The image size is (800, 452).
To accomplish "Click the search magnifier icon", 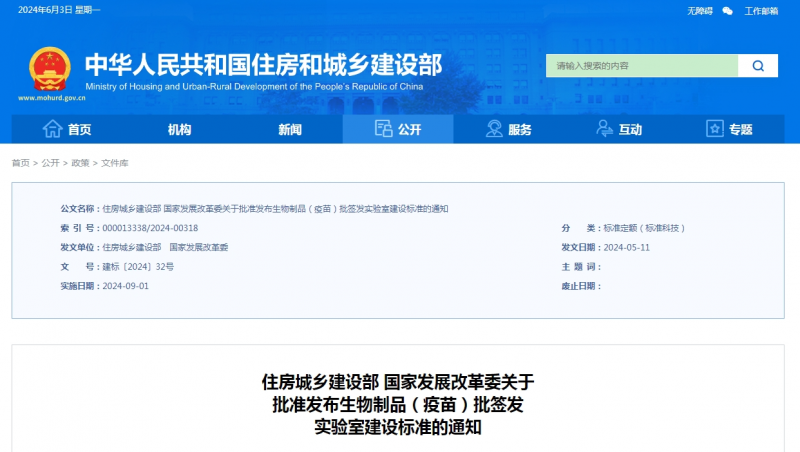I will [758, 66].
